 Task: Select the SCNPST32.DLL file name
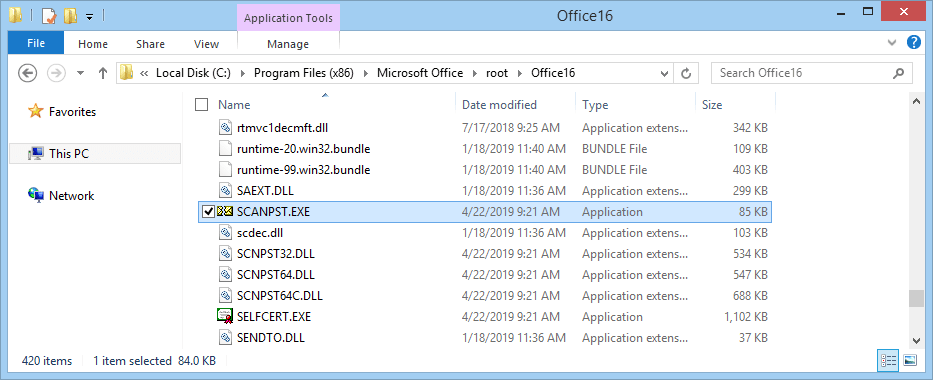point(276,254)
